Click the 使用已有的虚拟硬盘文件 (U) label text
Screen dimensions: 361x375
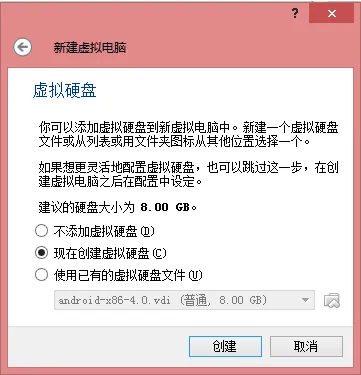click(x=128, y=276)
